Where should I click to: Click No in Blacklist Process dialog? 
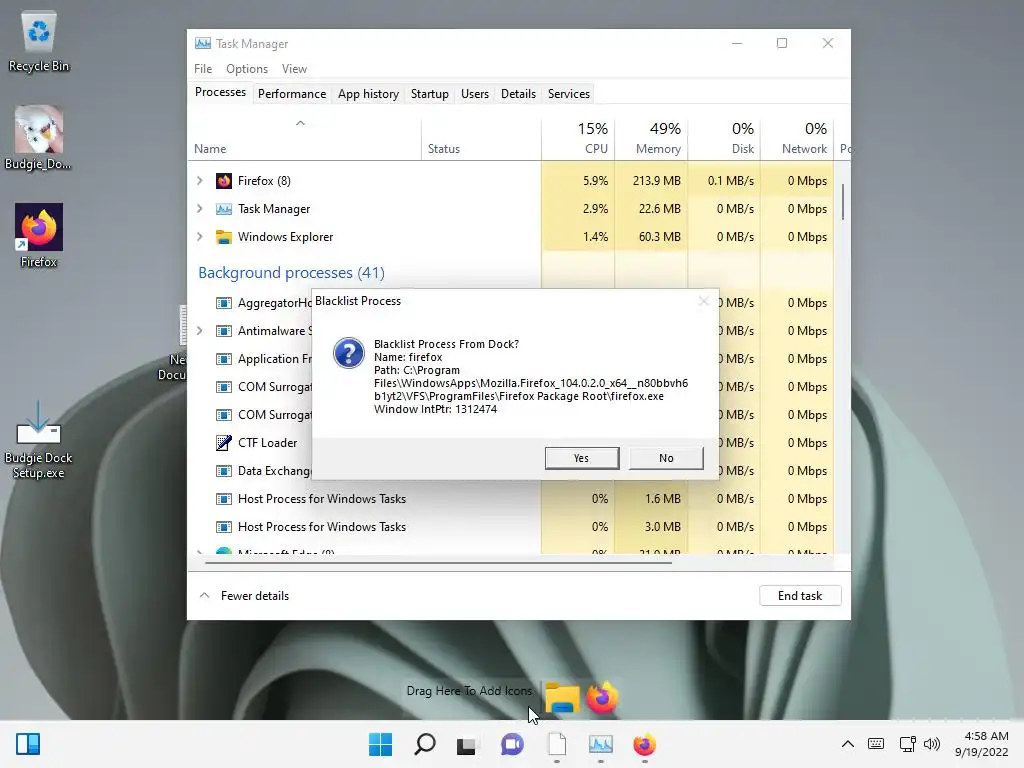pos(666,458)
